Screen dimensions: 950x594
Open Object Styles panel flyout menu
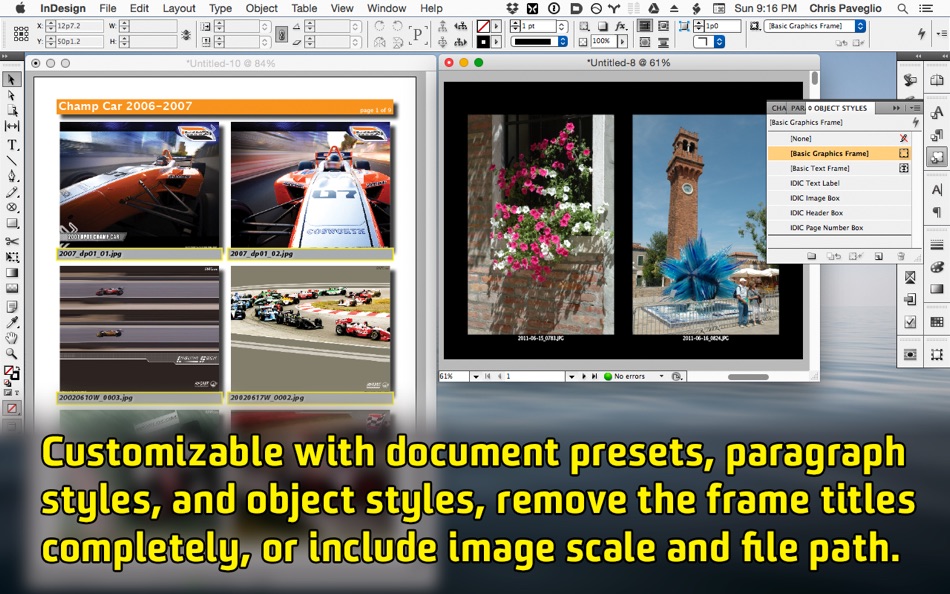click(x=915, y=108)
